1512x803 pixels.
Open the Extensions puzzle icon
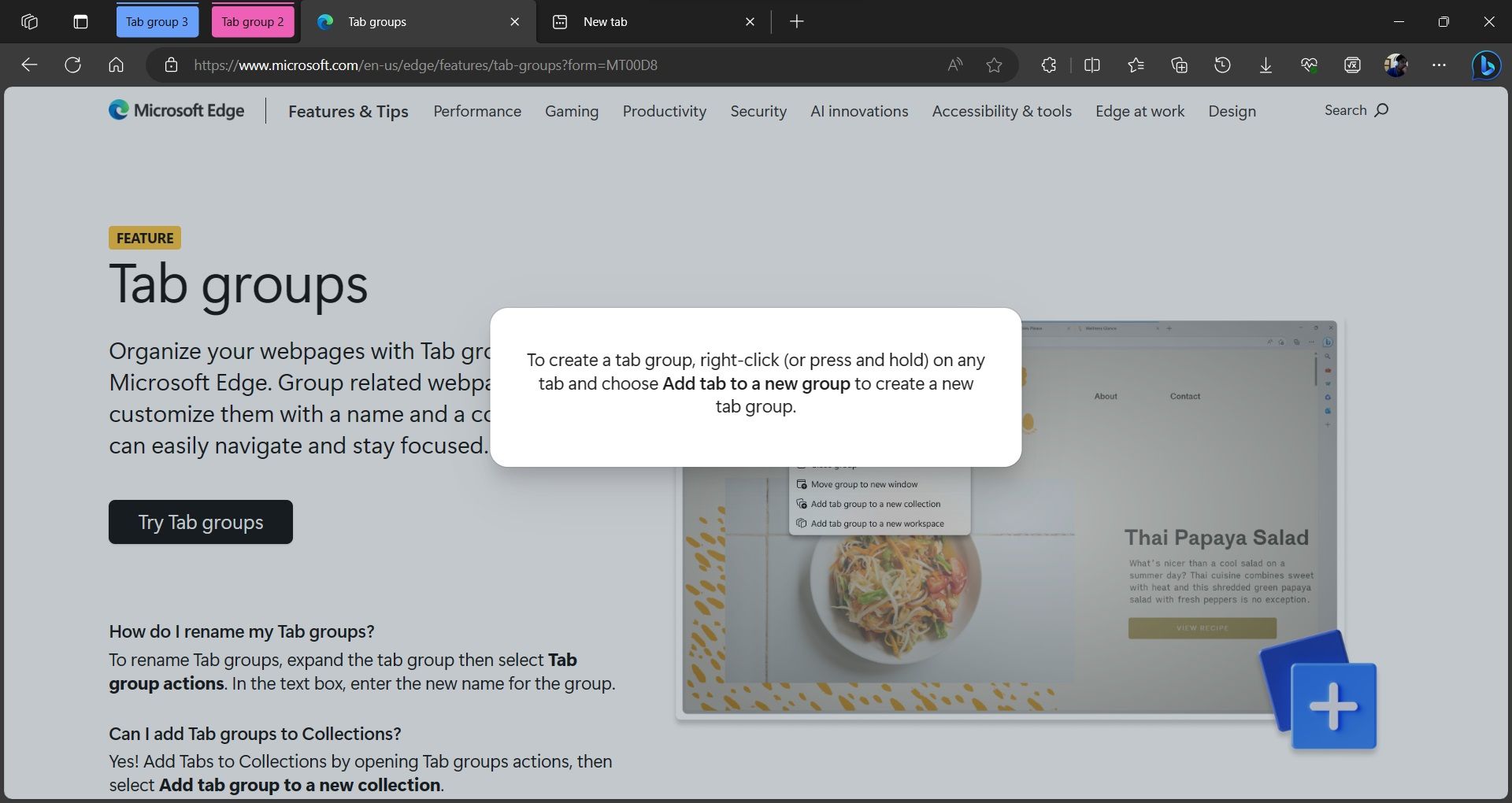point(1048,65)
